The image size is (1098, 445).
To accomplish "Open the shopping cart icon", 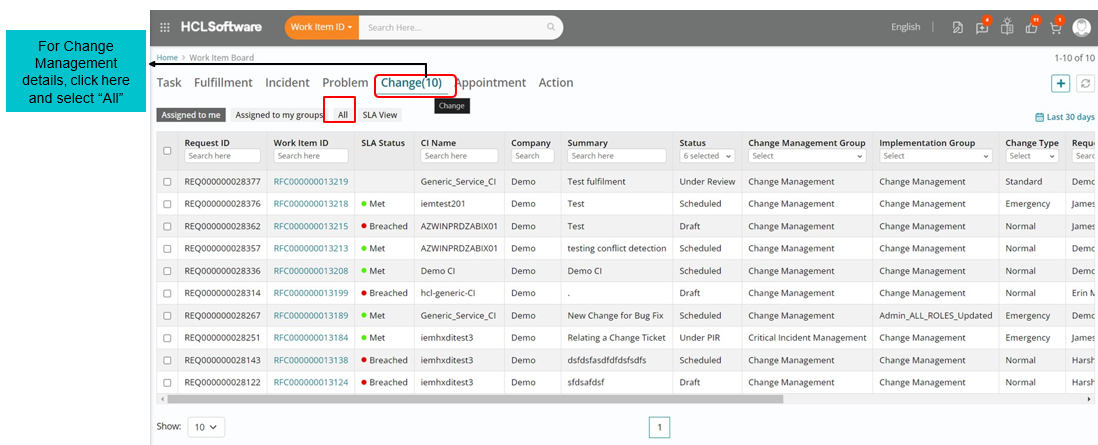I will point(1055,27).
